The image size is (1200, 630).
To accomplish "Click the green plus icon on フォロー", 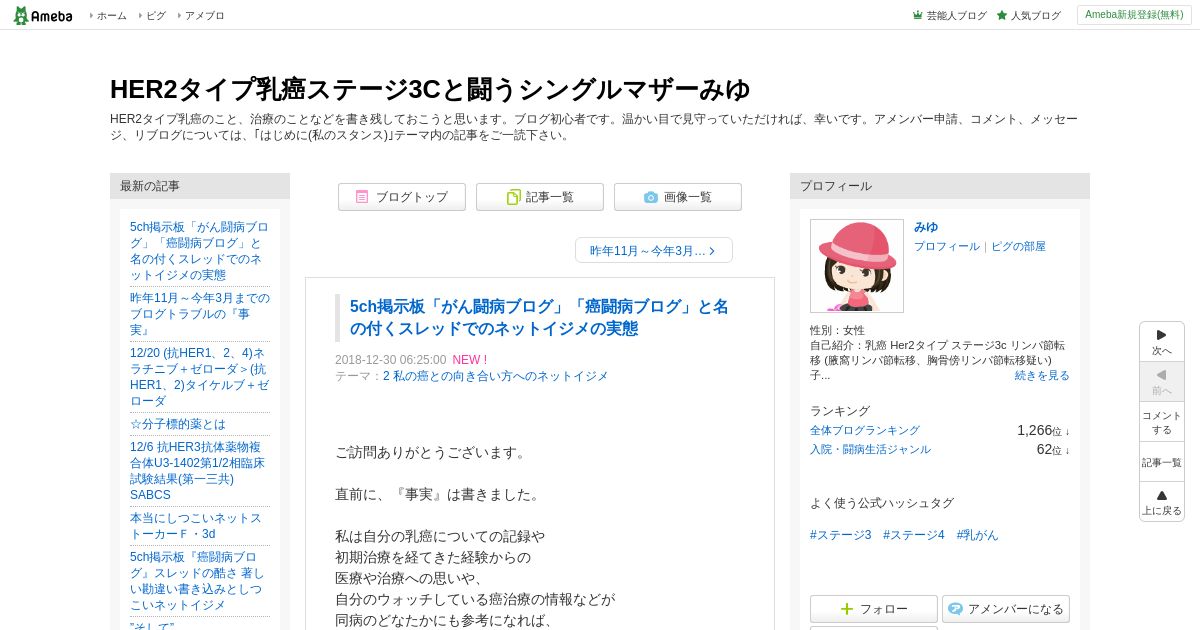I will 847,609.
